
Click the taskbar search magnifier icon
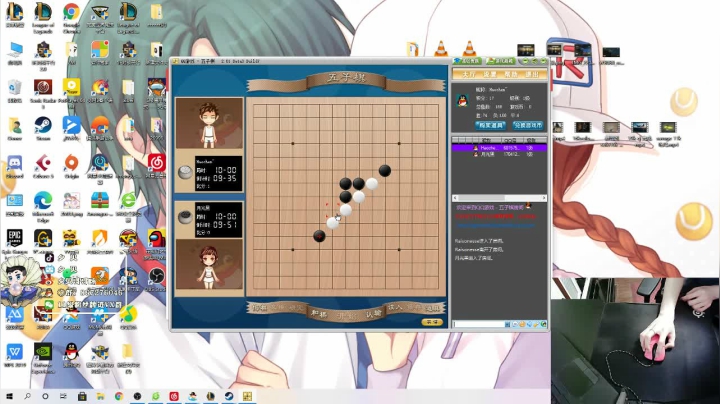tap(27, 396)
